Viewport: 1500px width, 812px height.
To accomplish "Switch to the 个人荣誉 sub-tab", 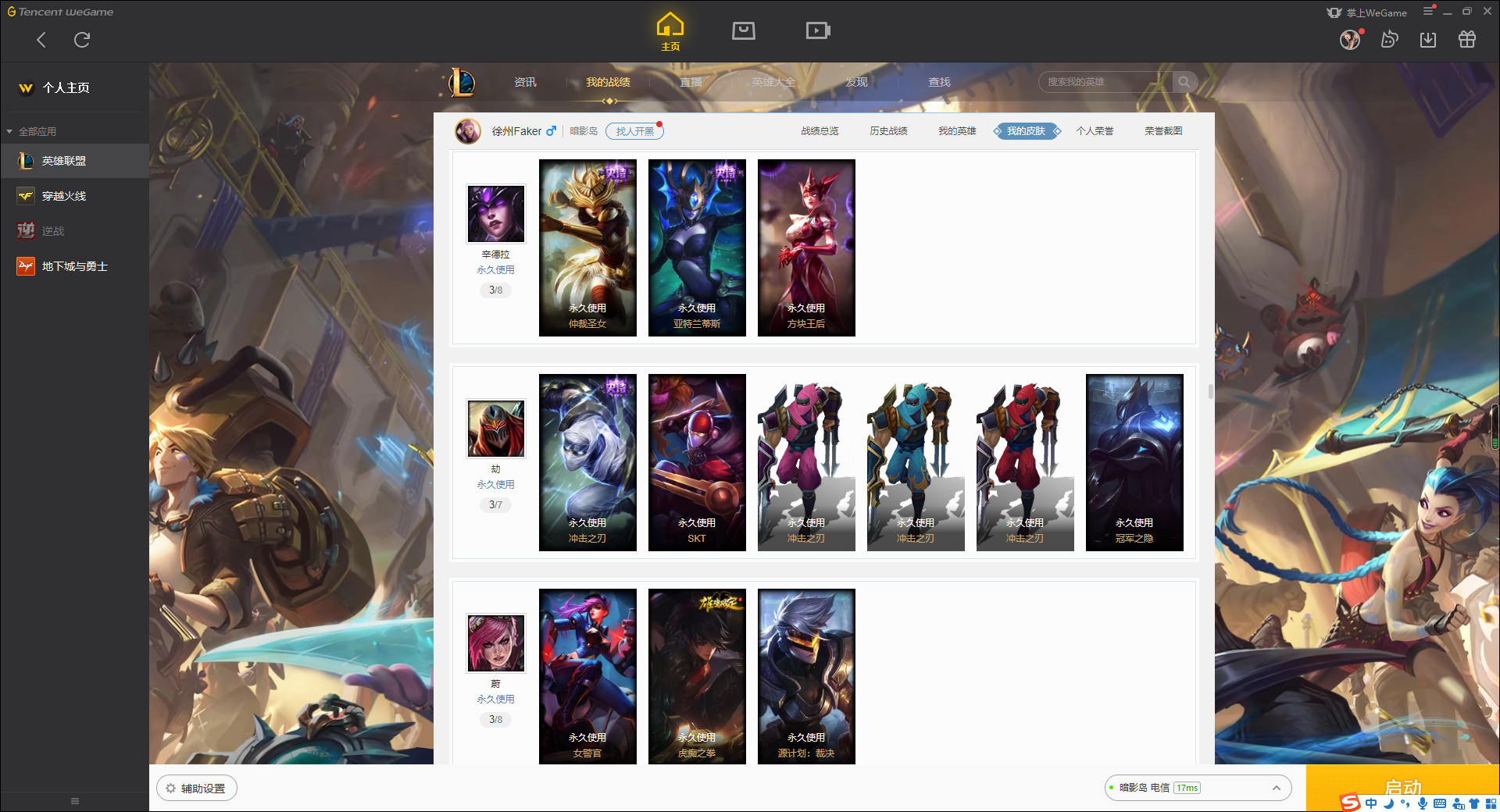I will click(x=1095, y=131).
